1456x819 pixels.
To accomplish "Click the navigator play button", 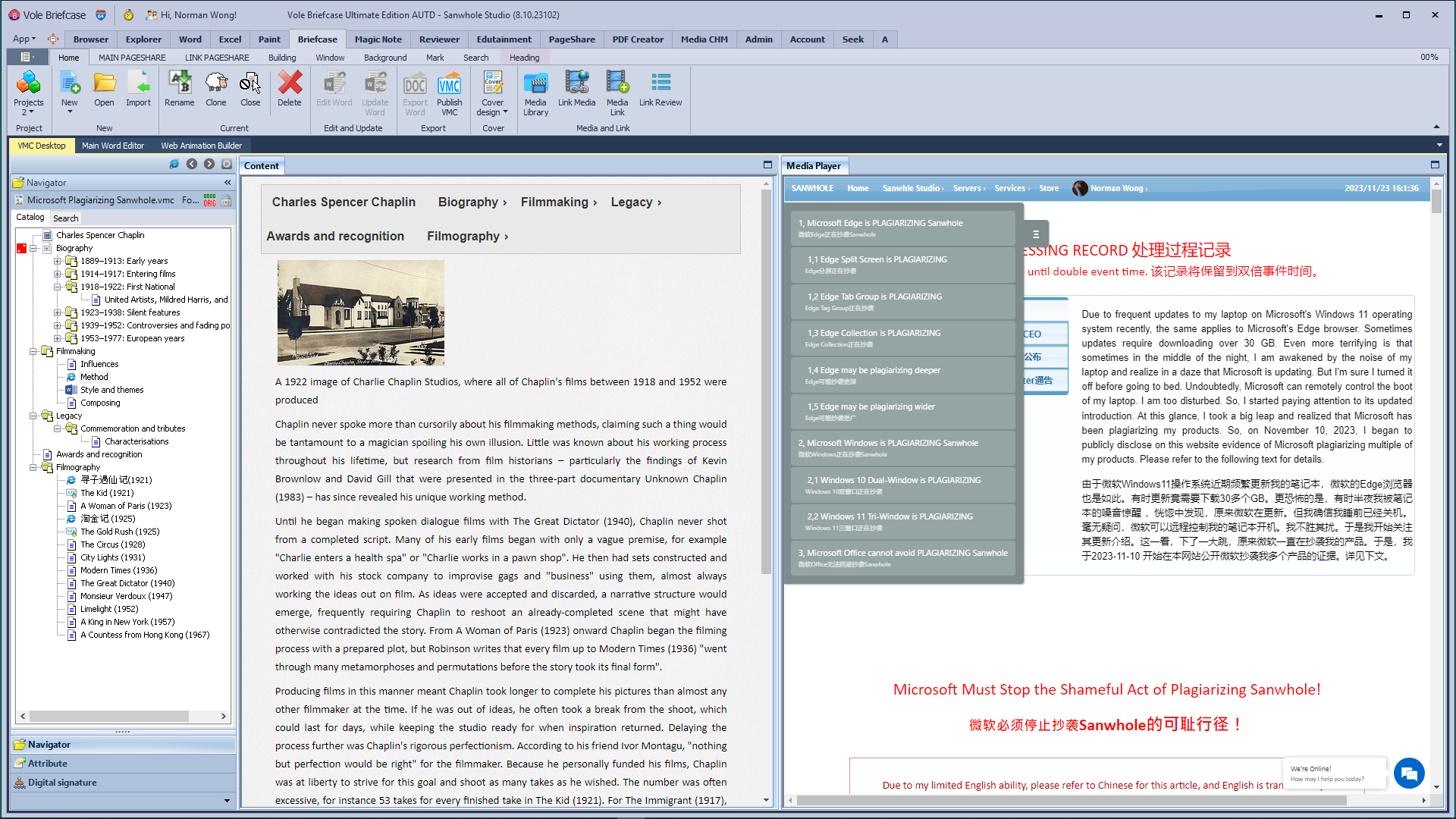I will [x=227, y=164].
